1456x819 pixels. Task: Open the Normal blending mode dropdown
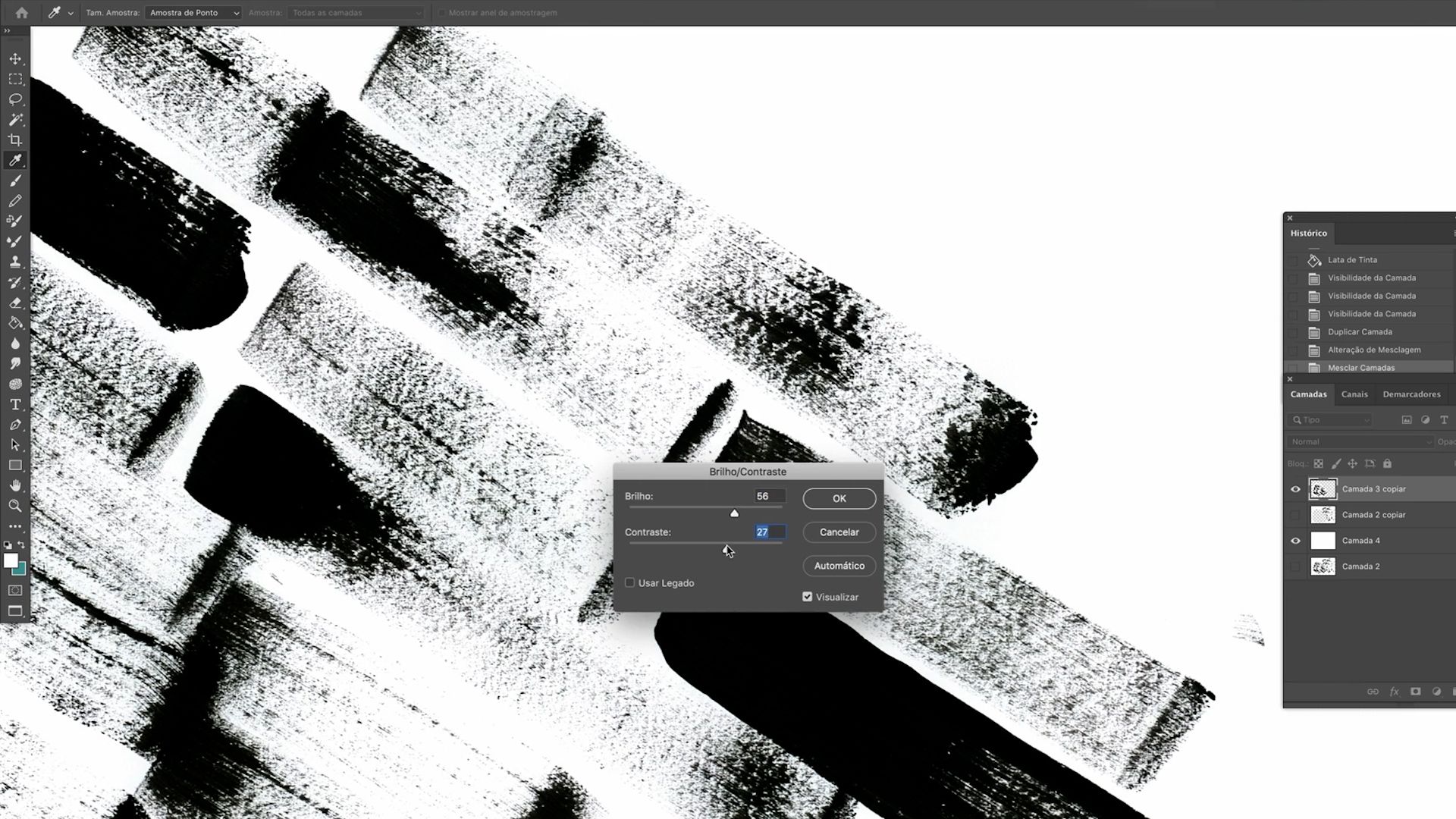click(x=1360, y=441)
